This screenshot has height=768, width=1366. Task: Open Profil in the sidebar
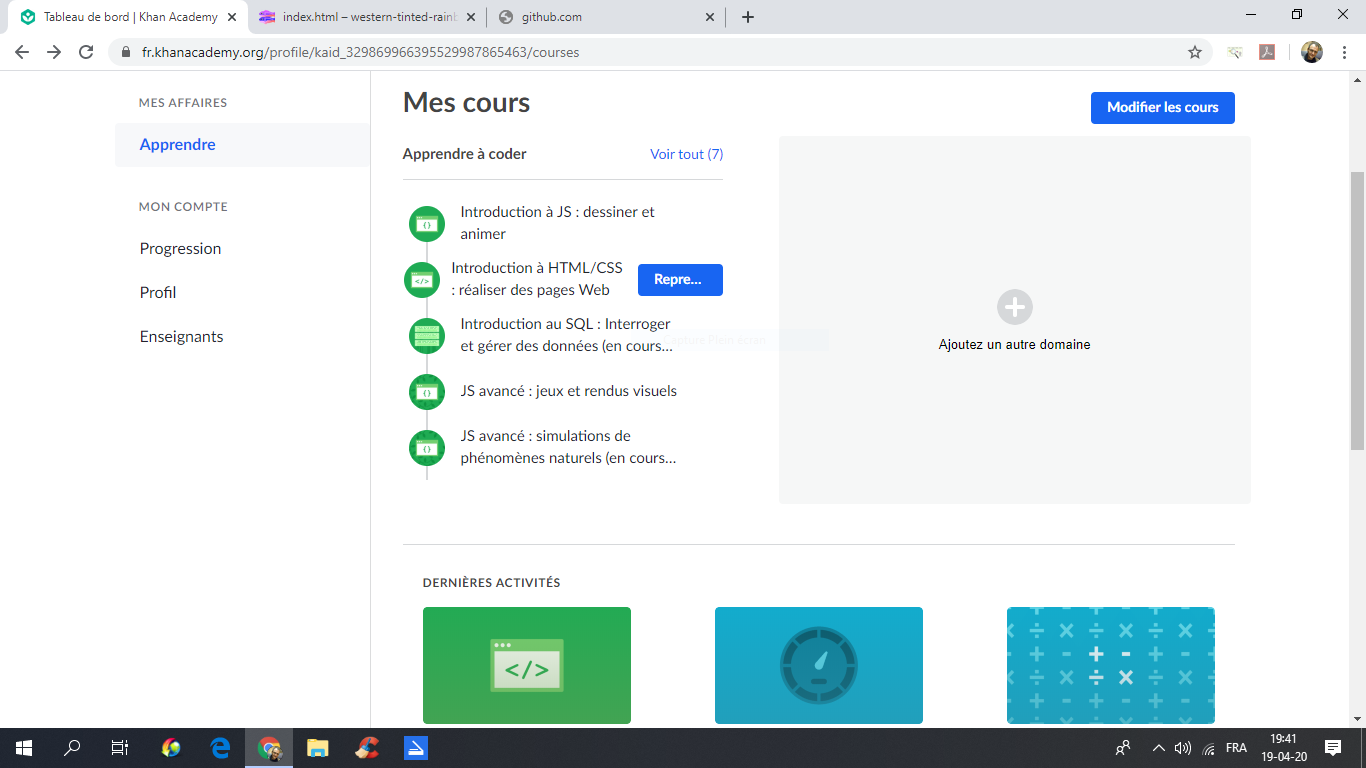(158, 293)
